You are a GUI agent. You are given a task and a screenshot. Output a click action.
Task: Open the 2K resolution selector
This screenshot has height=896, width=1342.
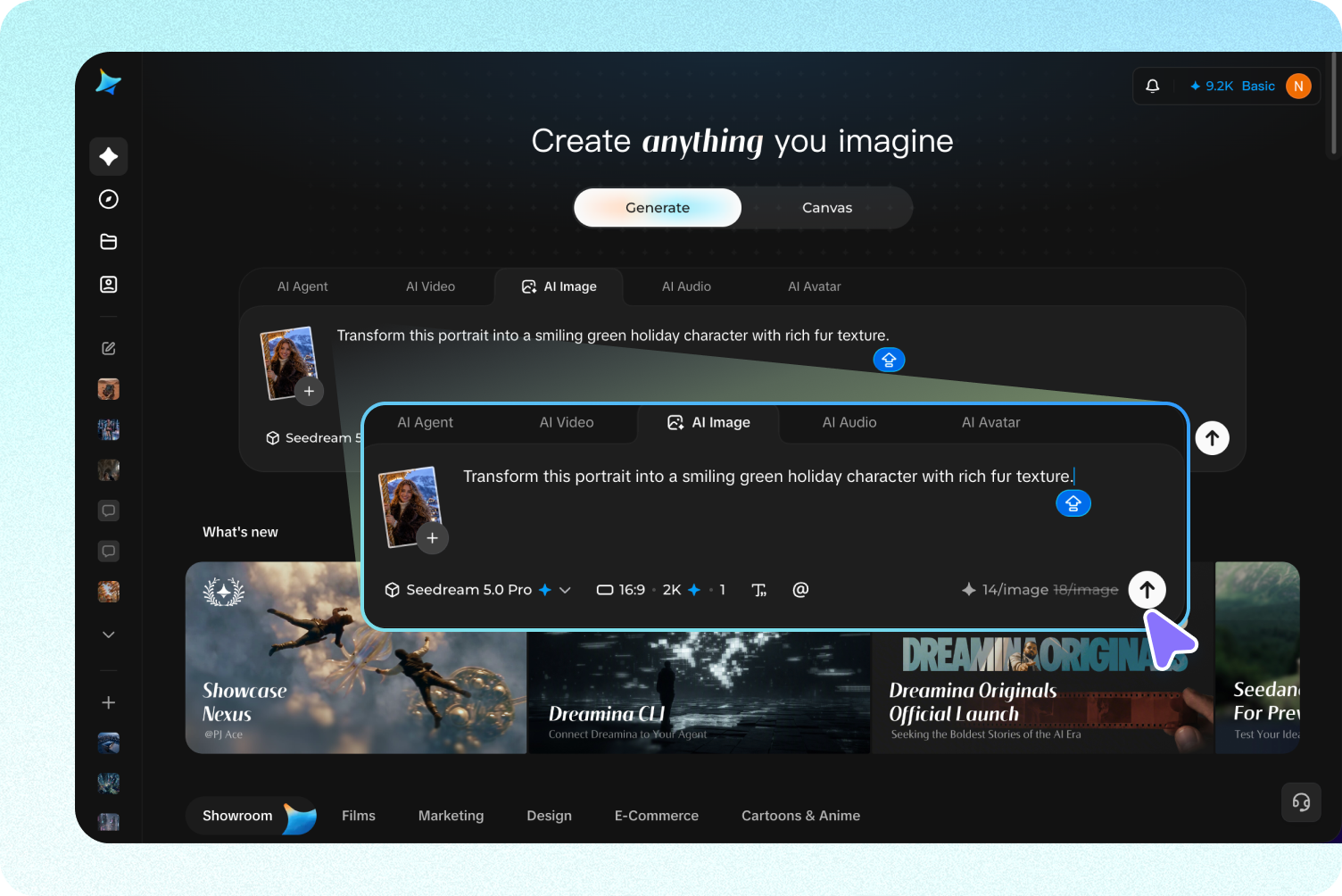coord(682,590)
